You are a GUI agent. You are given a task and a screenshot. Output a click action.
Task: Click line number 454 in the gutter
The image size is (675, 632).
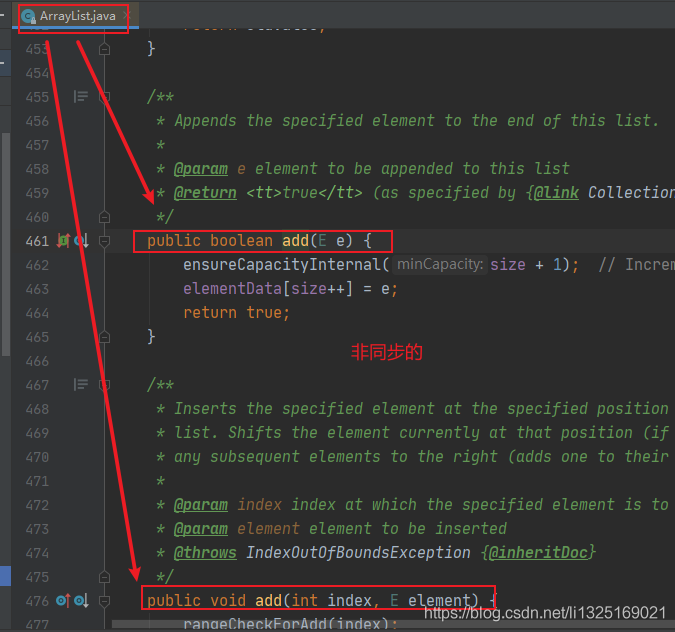point(37,73)
